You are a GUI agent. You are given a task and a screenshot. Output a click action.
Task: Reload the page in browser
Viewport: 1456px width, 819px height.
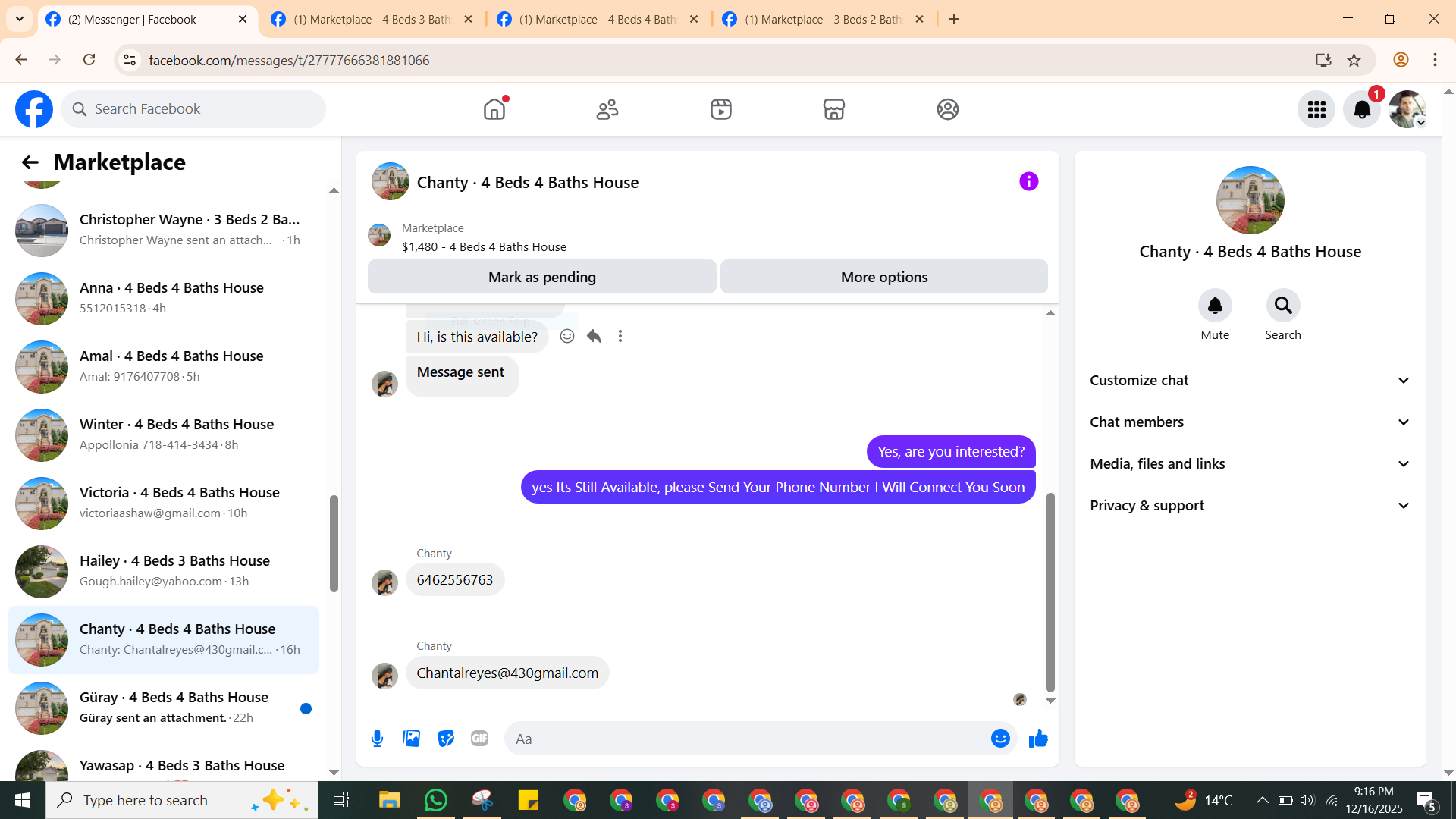pyautogui.click(x=89, y=60)
